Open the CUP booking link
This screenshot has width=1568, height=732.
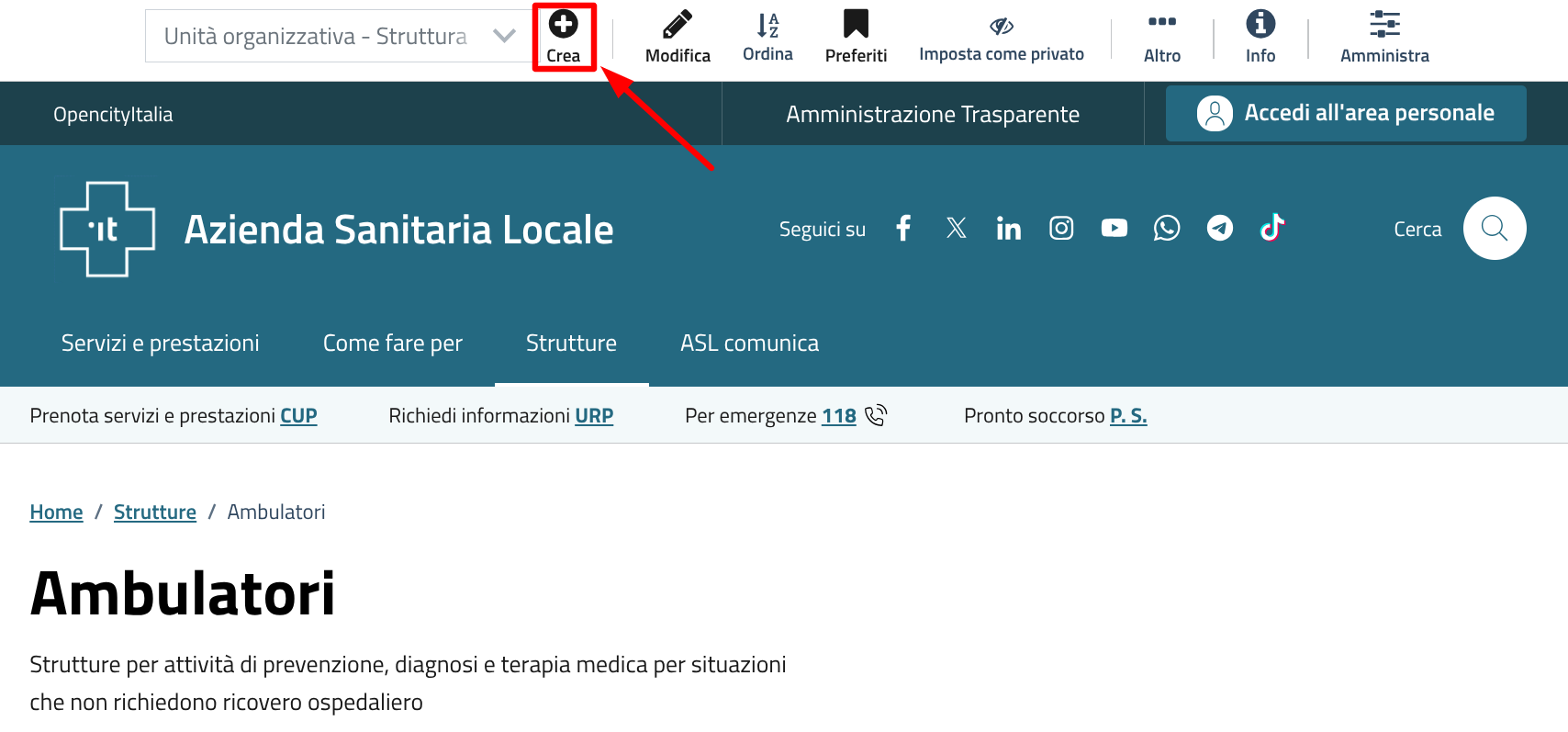coord(298,416)
